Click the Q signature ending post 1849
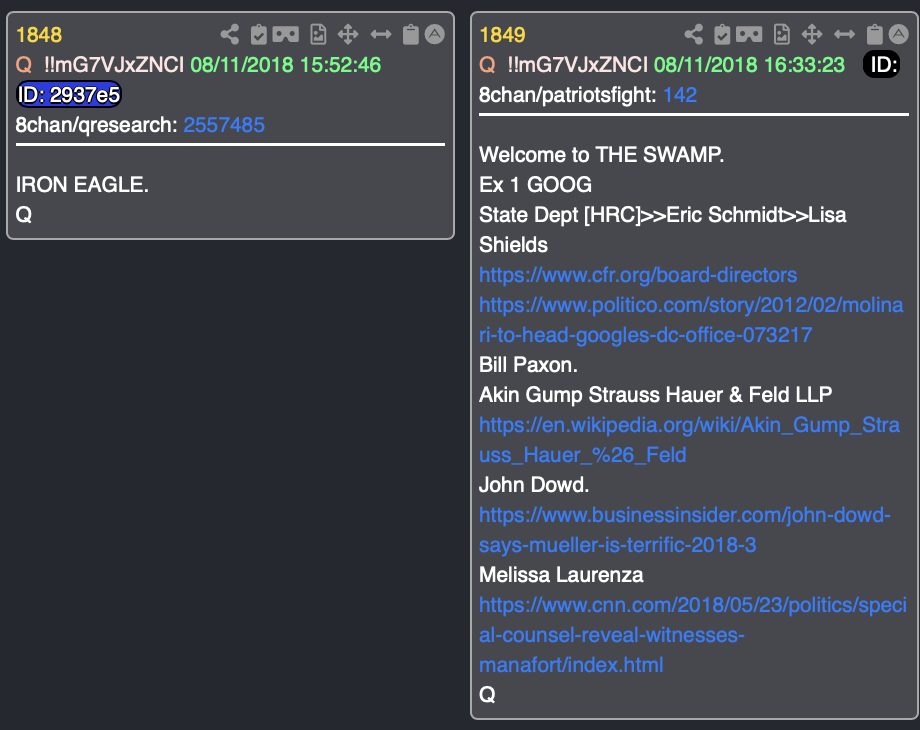This screenshot has height=730, width=920. click(x=488, y=695)
